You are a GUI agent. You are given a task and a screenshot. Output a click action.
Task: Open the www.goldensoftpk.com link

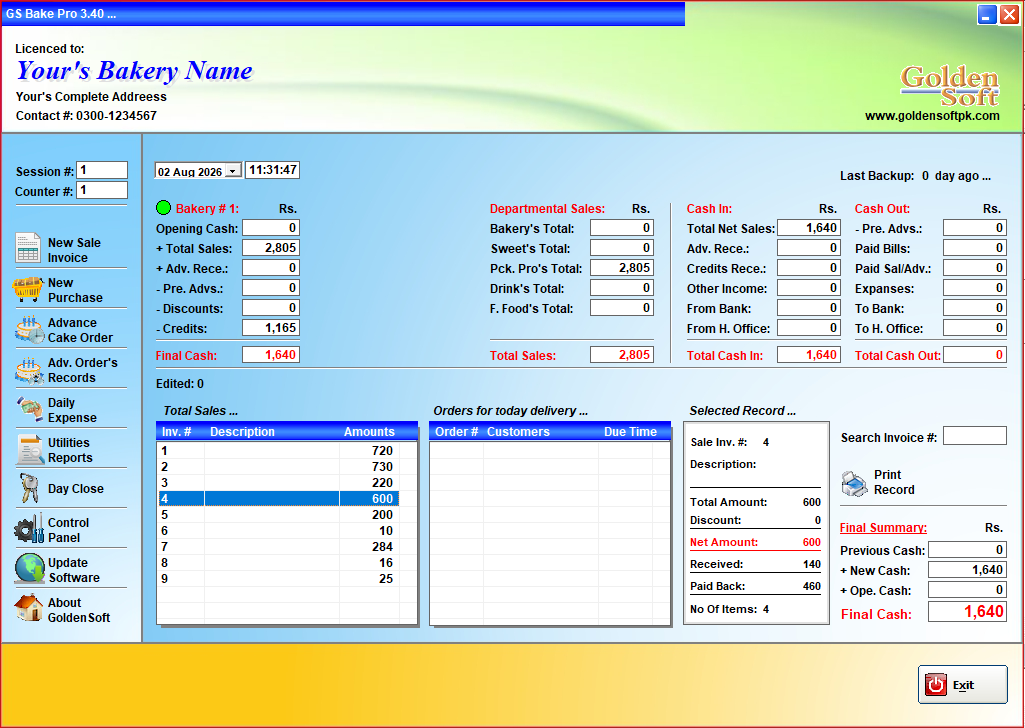tap(932, 116)
